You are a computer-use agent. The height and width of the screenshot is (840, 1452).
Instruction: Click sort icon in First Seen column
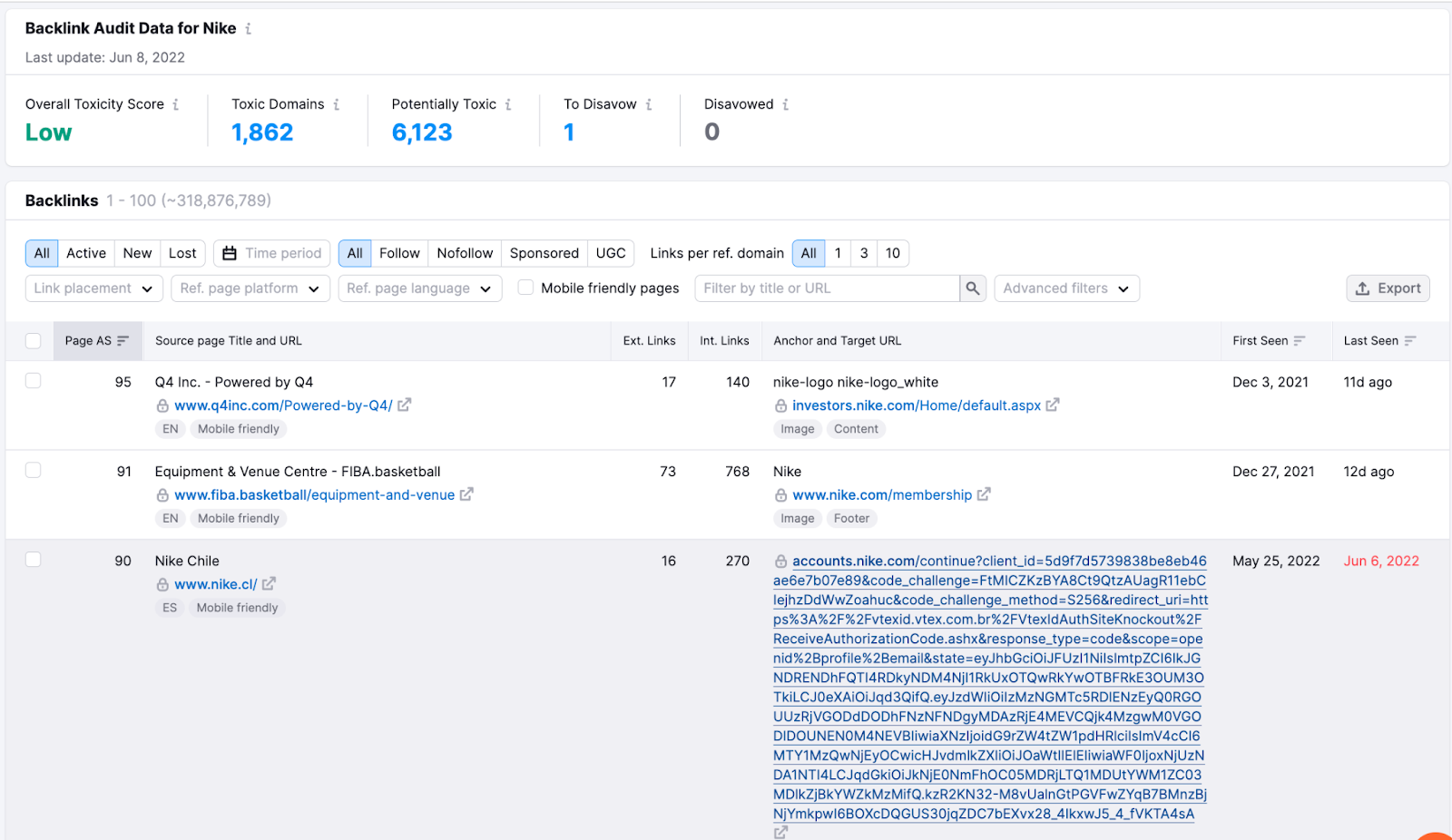tap(1300, 341)
